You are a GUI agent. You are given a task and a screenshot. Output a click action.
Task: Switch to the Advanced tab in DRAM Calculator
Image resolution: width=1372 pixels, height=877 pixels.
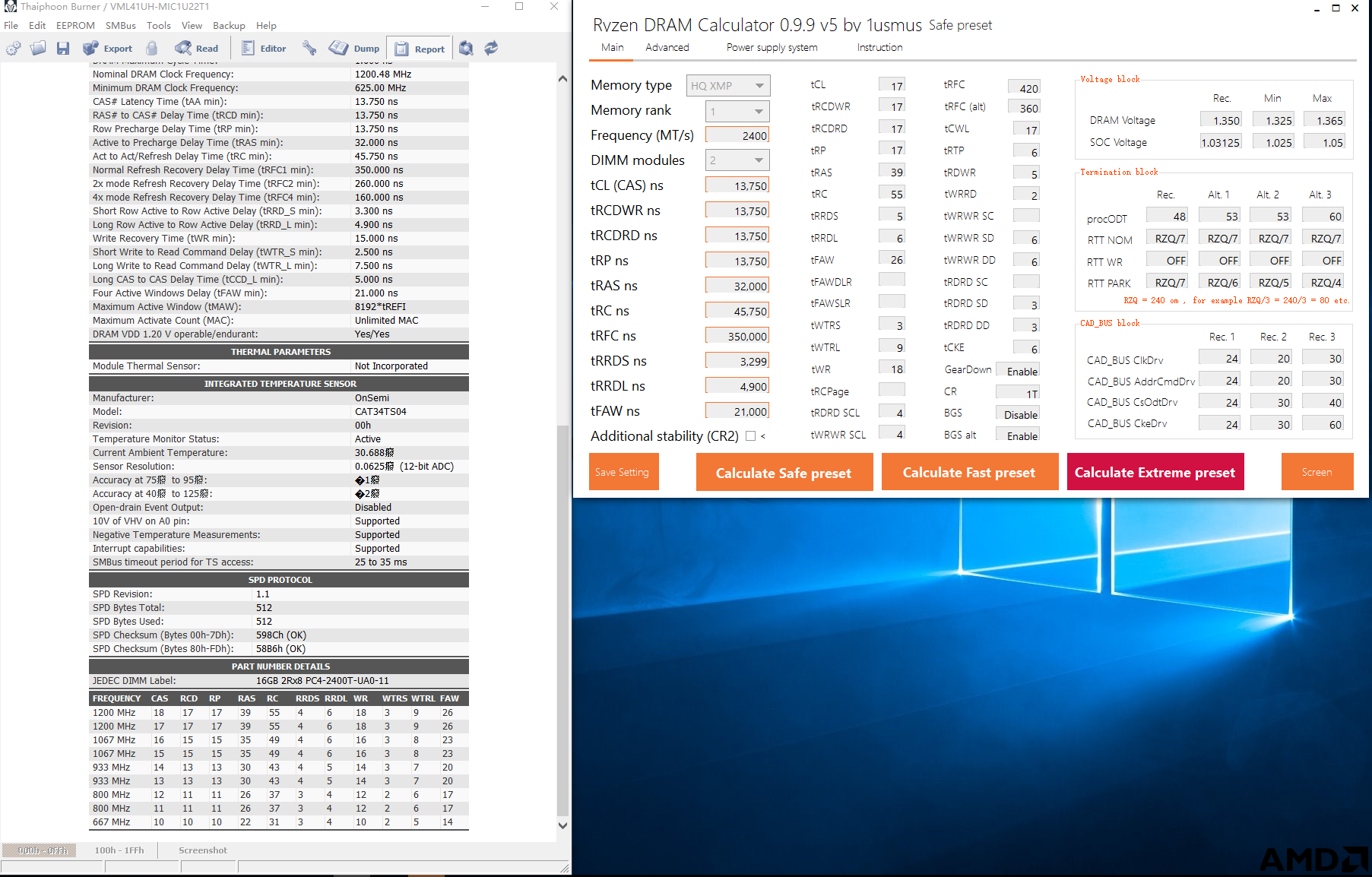[x=667, y=47]
